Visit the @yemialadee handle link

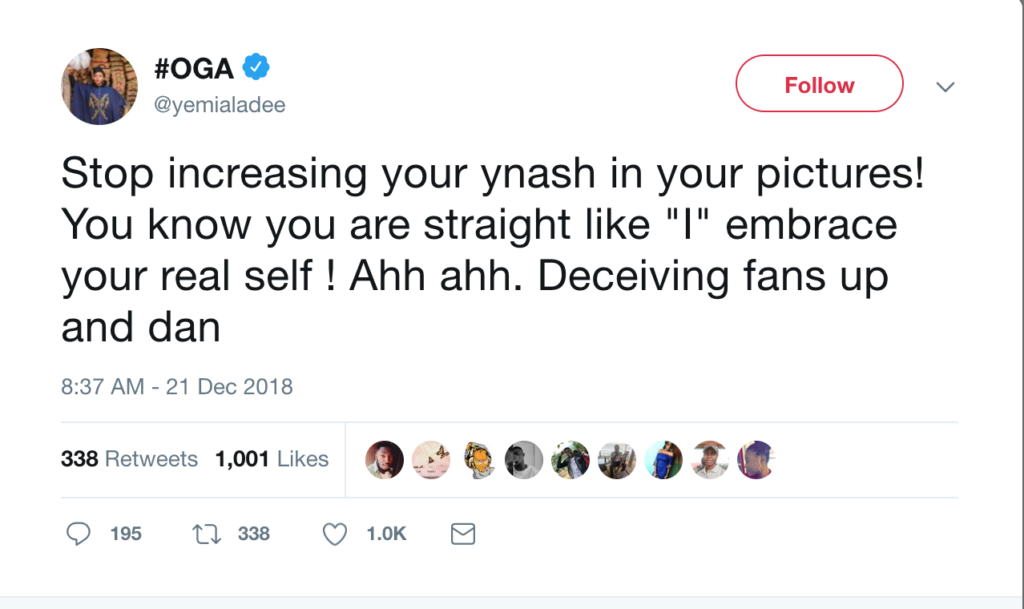coord(220,105)
